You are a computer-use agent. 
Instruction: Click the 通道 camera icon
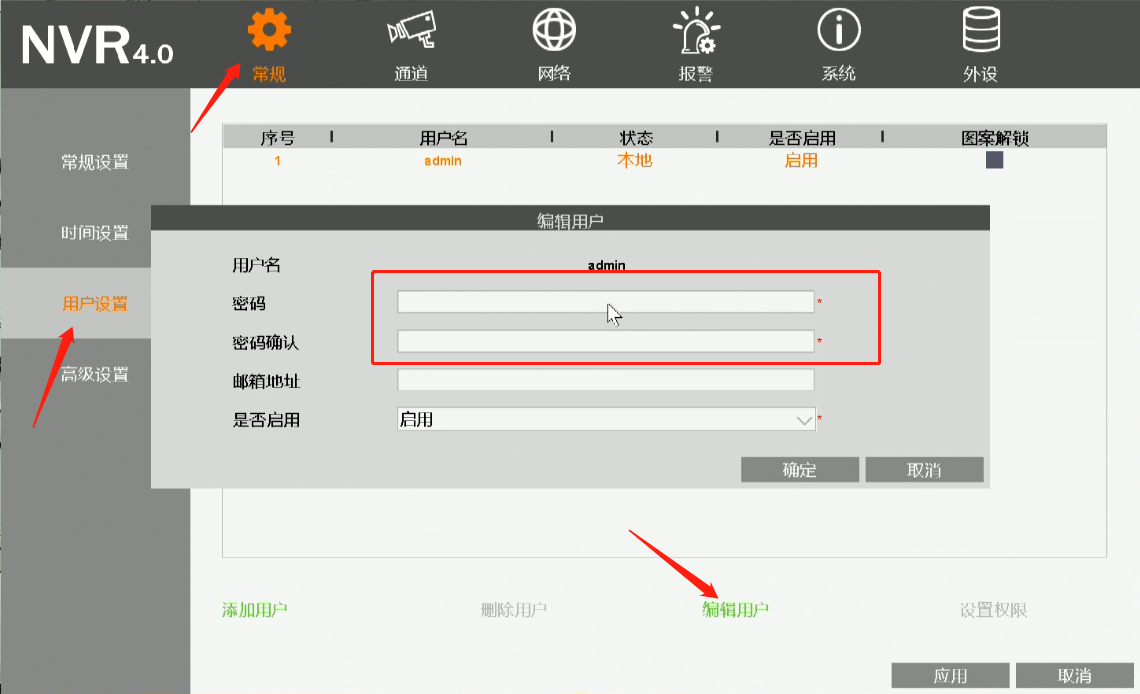pos(411,31)
